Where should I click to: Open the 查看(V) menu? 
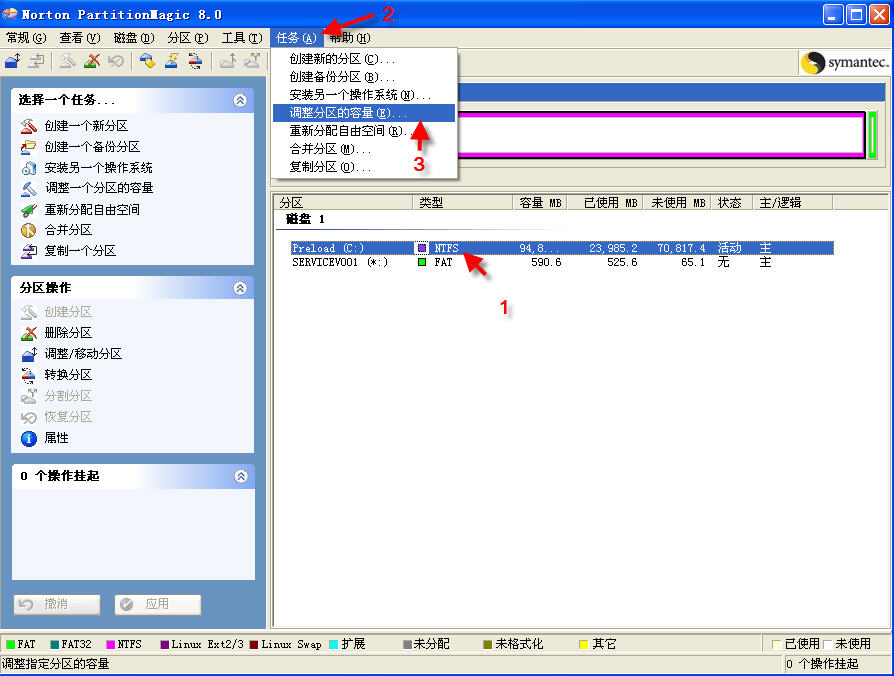point(80,38)
